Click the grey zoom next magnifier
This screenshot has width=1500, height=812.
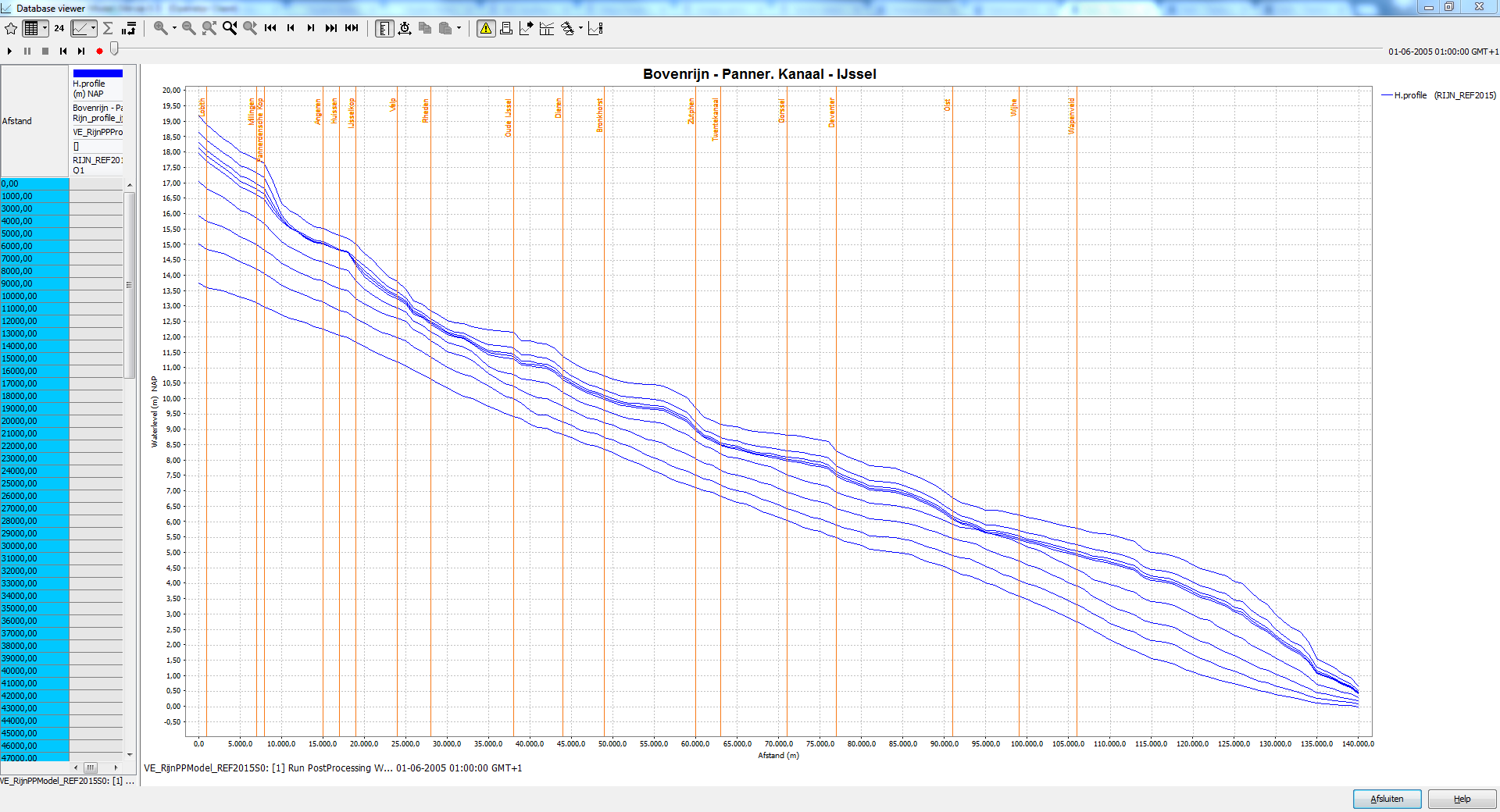pos(250,28)
